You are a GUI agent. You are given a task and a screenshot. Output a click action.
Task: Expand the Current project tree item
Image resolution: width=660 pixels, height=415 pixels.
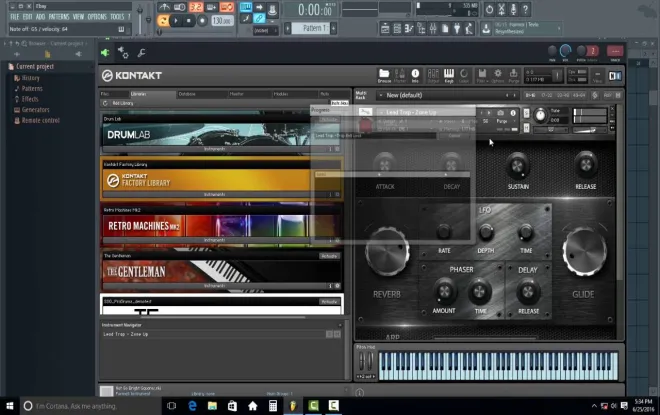point(35,67)
